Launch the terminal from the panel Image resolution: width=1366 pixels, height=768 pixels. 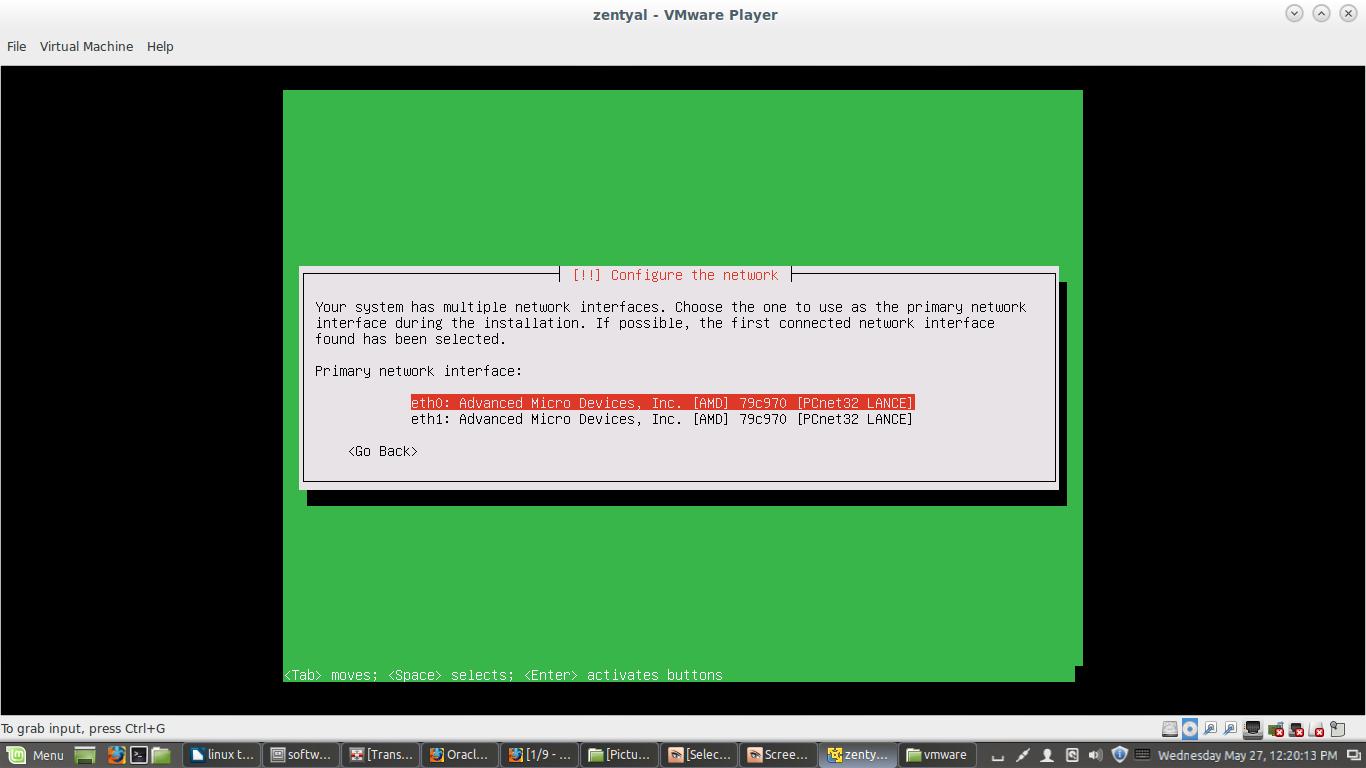click(139, 755)
